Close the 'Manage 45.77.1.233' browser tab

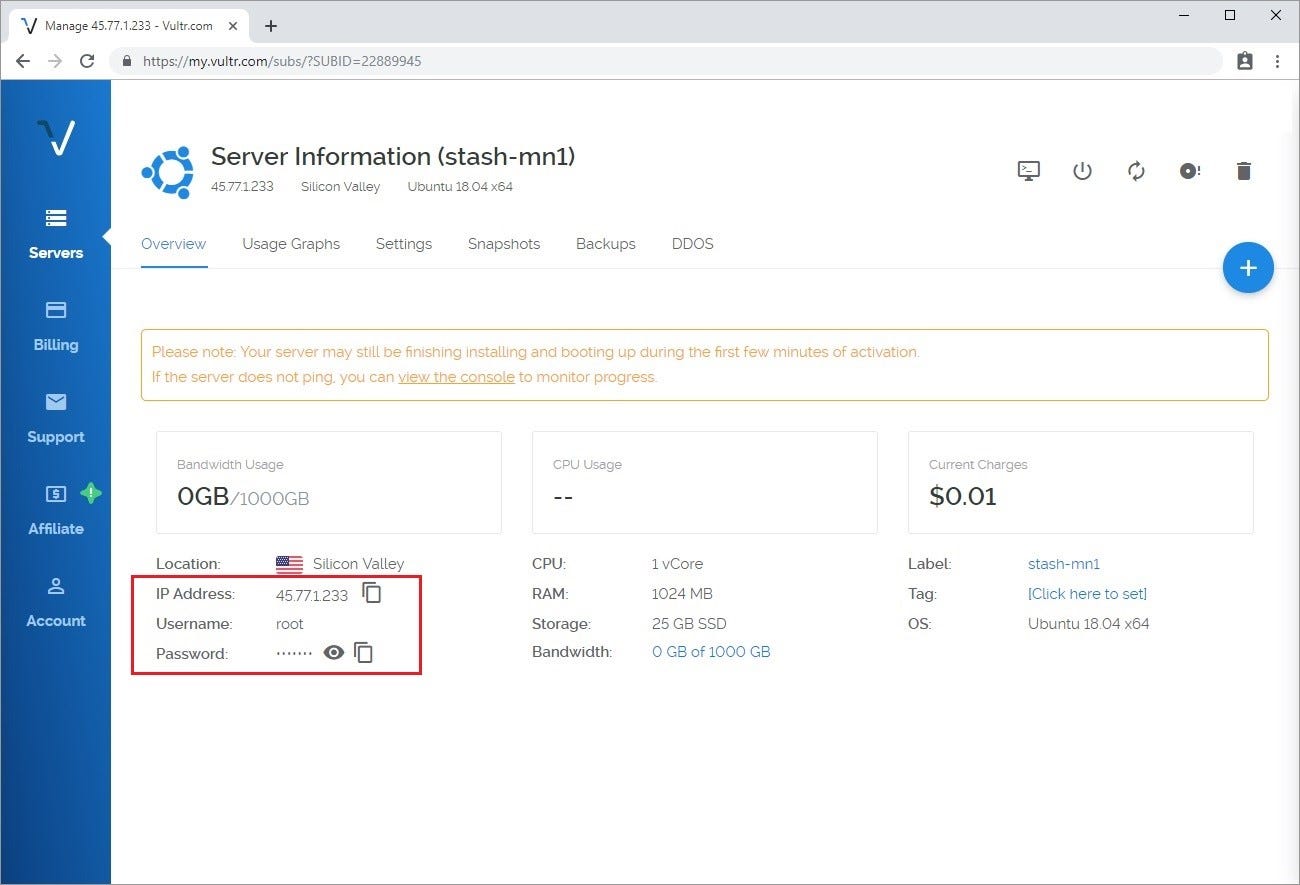coord(234,26)
